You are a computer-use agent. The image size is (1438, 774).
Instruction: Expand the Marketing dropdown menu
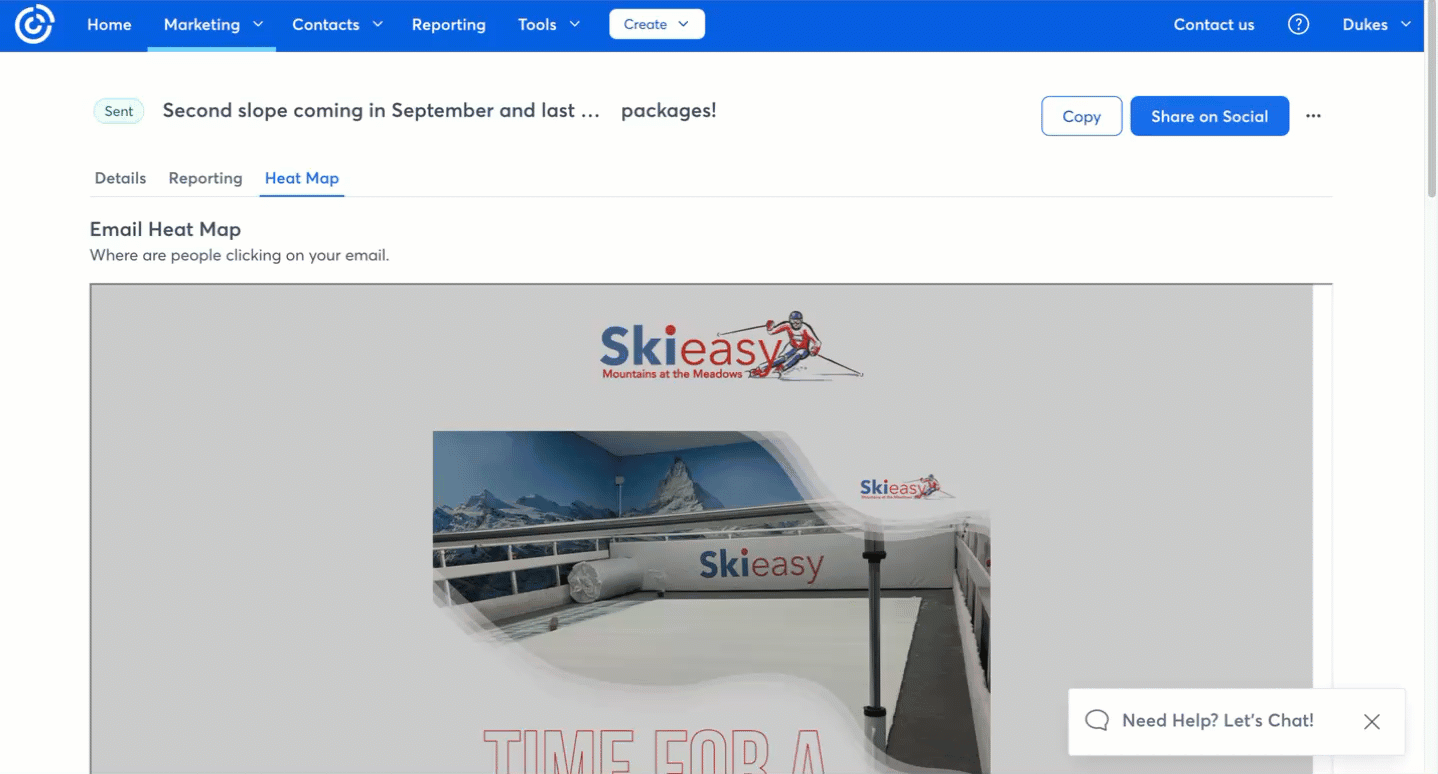(213, 25)
